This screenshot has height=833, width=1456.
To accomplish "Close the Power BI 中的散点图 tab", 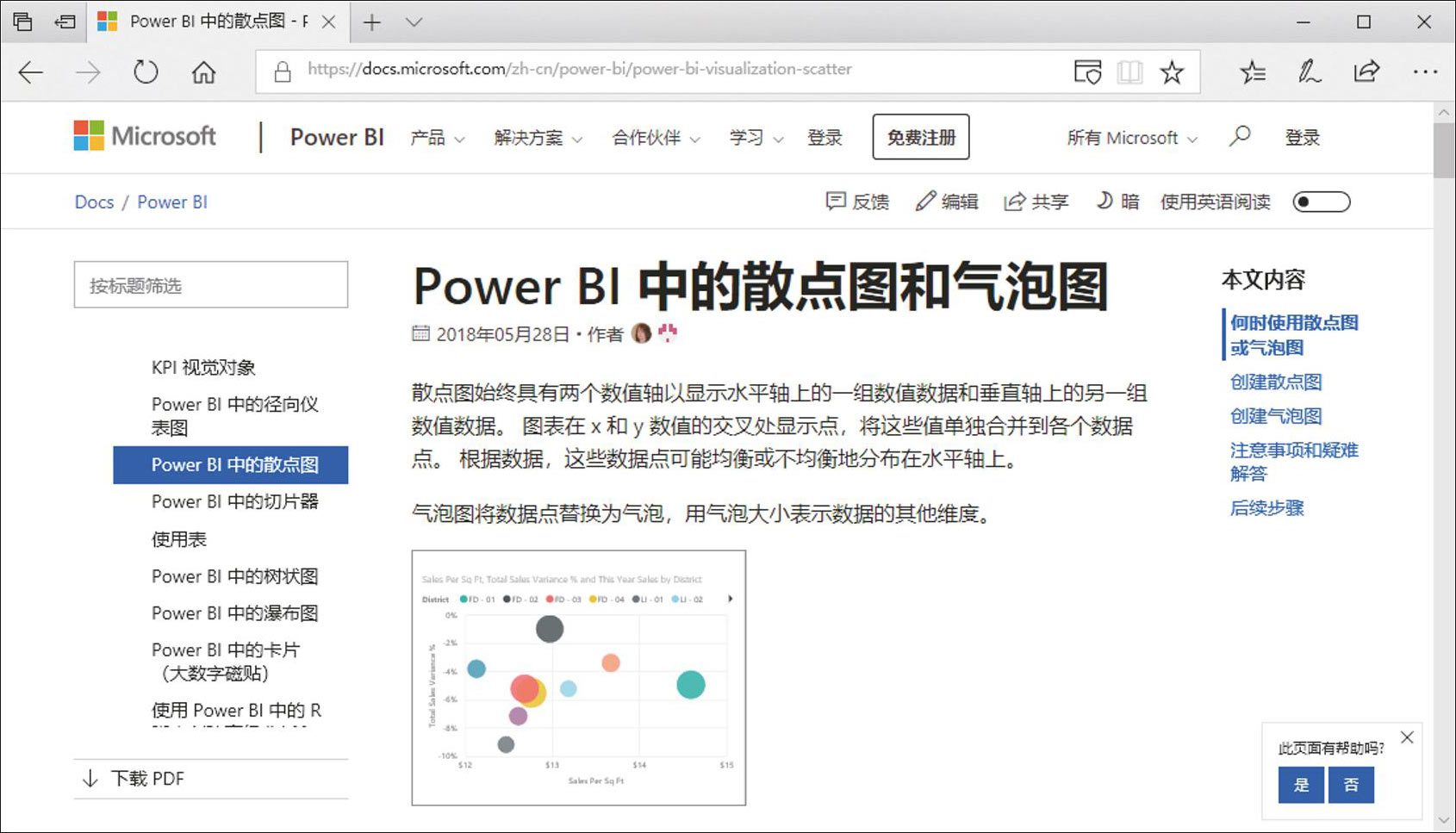I will [328, 22].
